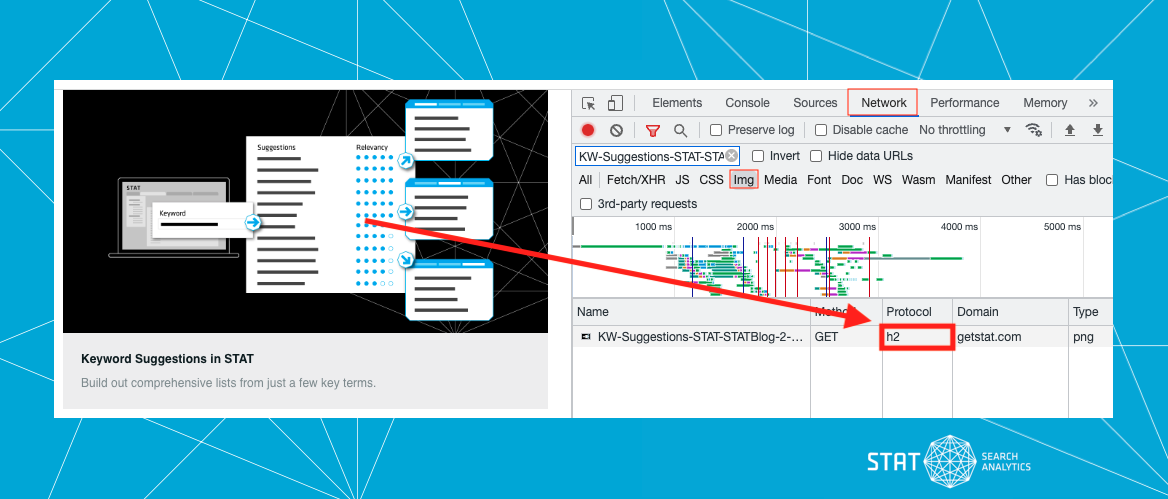This screenshot has height=499, width=1168.
Task: Open the No throttling dropdown
Action: 965,130
